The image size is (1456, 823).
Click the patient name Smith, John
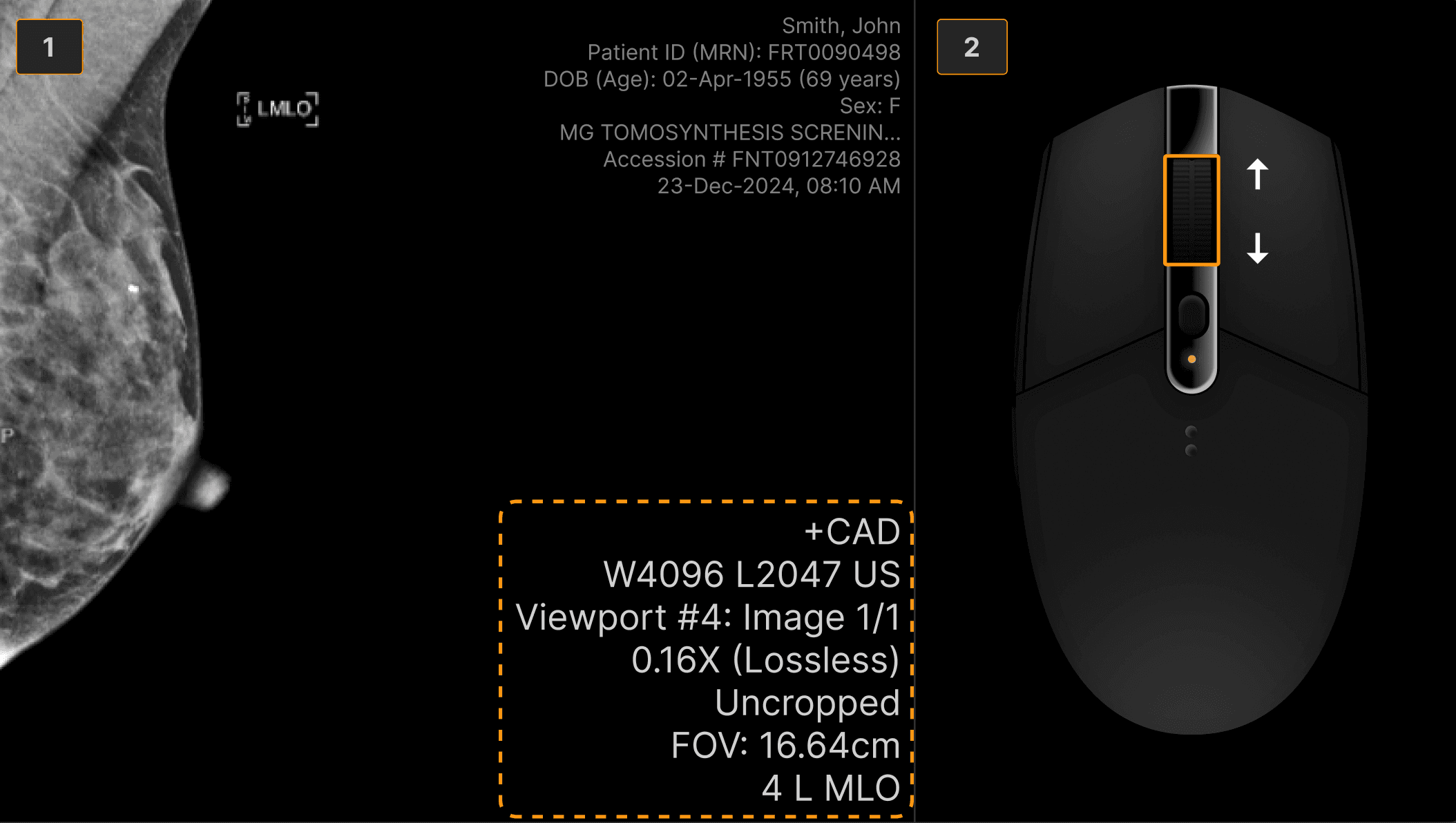tap(841, 26)
